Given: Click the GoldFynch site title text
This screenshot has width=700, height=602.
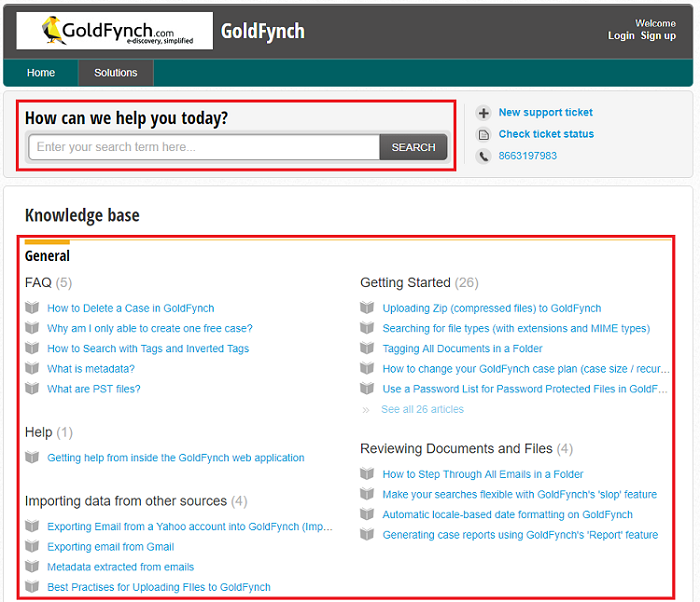Looking at the screenshot, I should (x=262, y=31).
